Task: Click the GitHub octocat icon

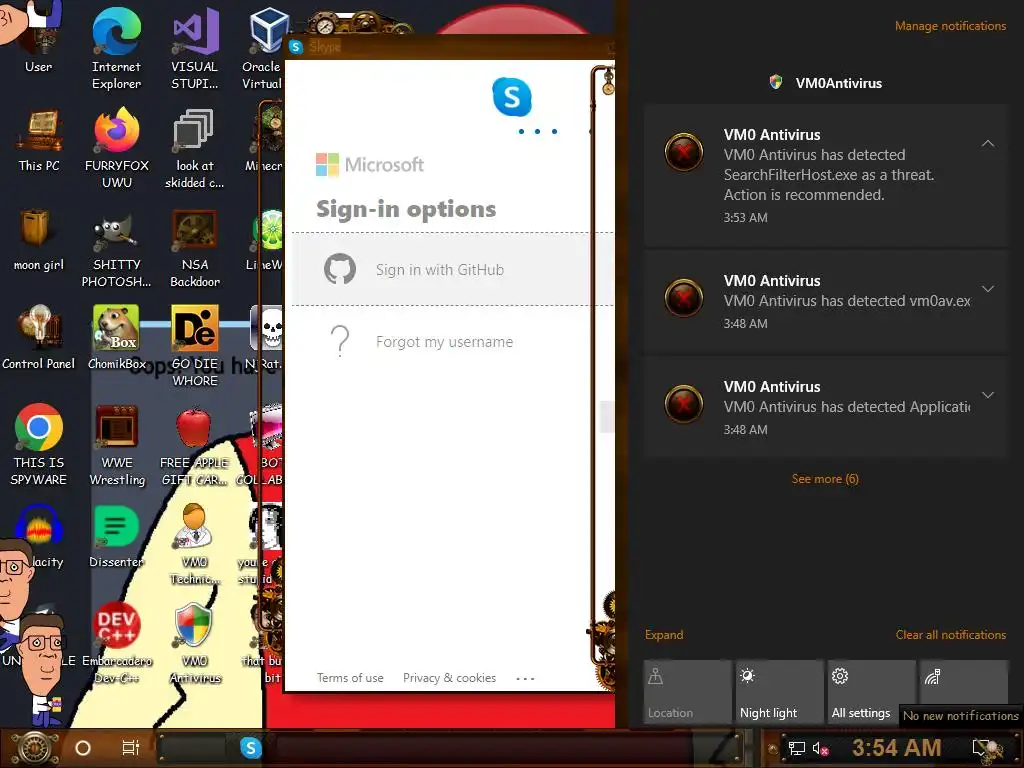Action: pos(340,268)
